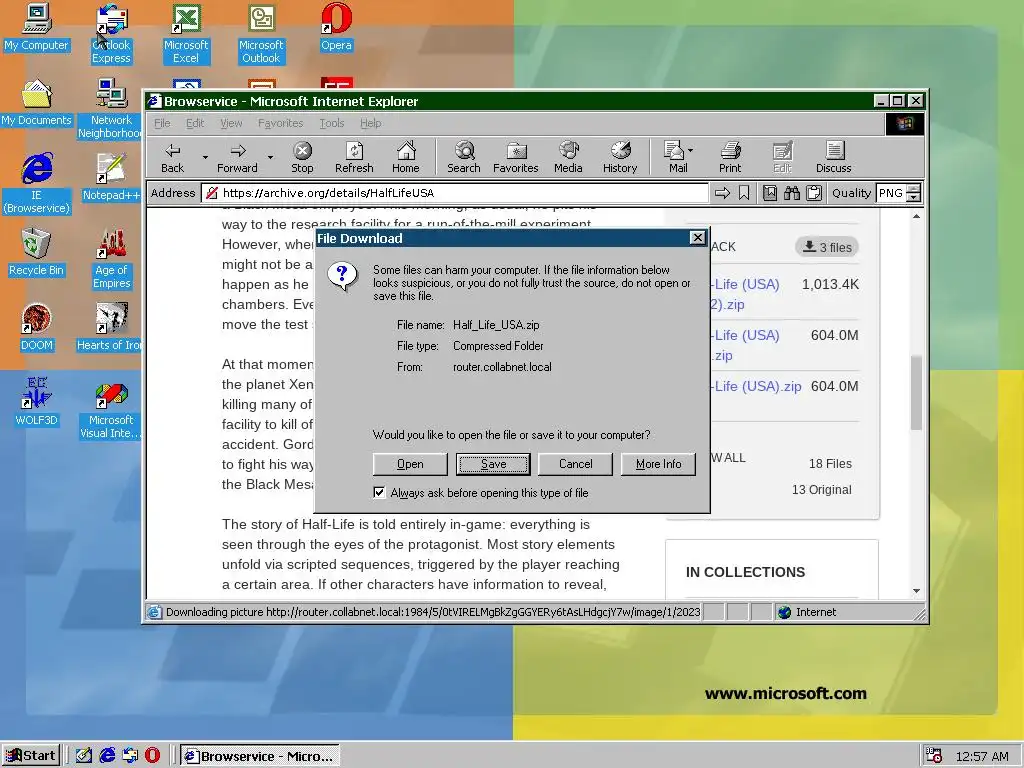Screen dimensions: 1024x768
Task: Open the File menu
Action: coord(162,123)
